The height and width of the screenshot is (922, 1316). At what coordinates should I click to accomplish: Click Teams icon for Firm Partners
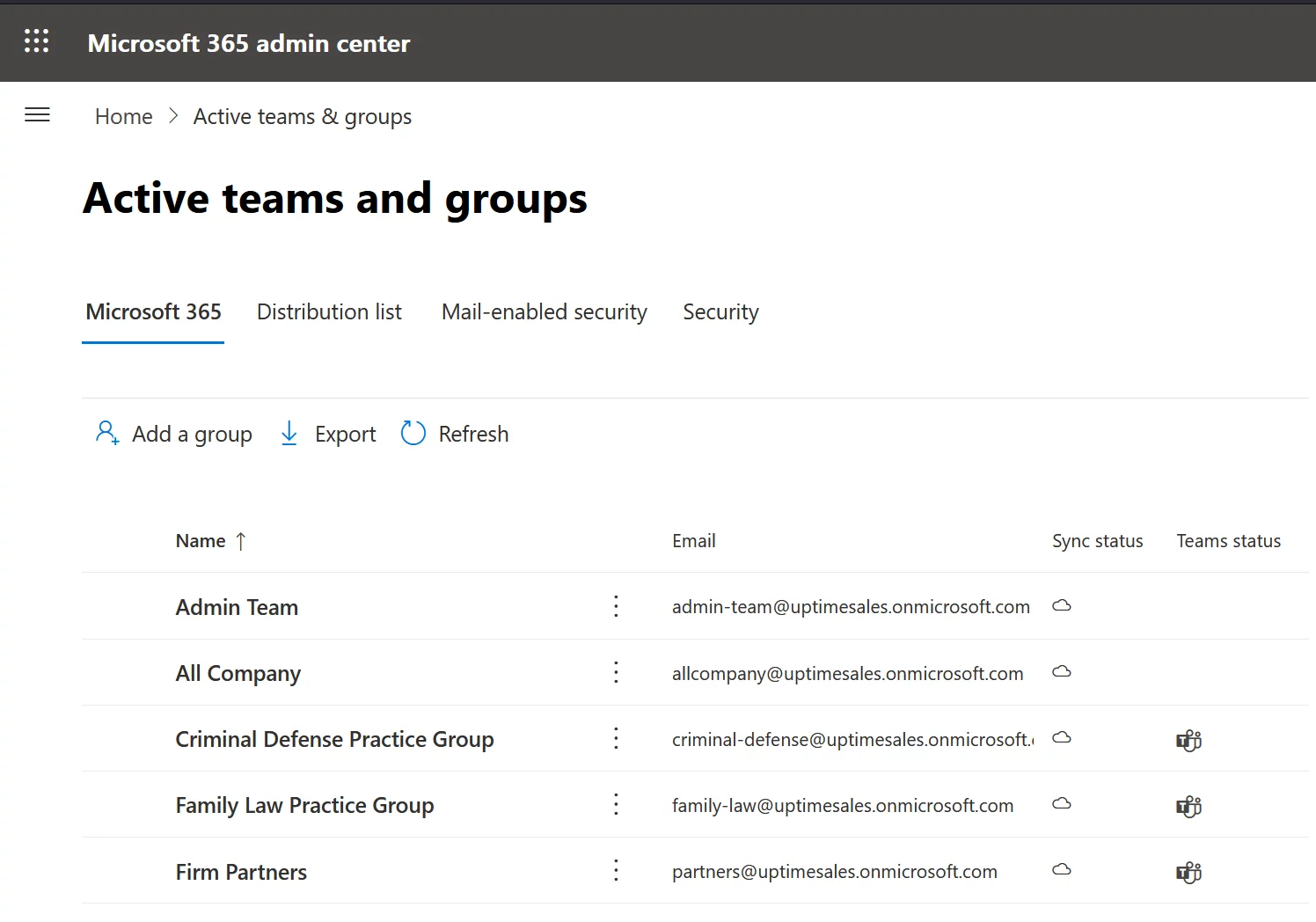pos(1188,872)
